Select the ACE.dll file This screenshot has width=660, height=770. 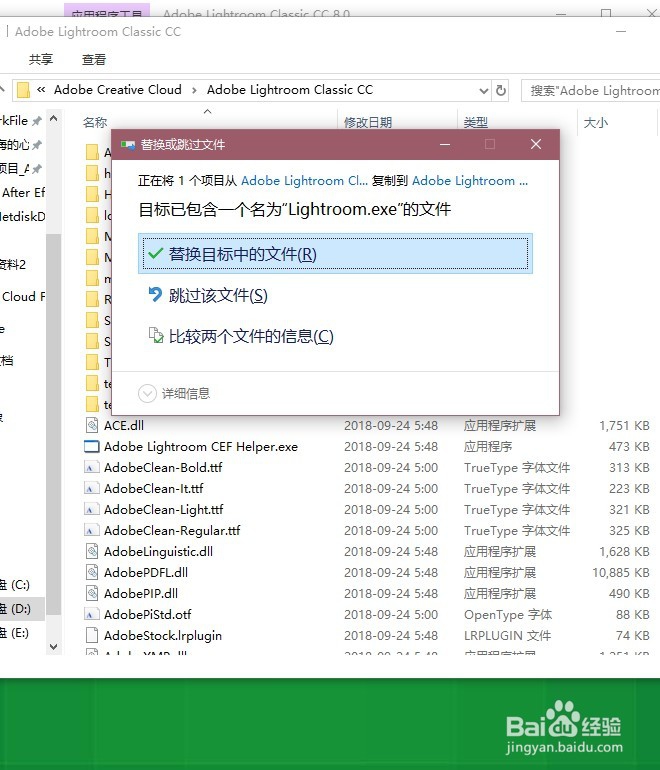124,425
